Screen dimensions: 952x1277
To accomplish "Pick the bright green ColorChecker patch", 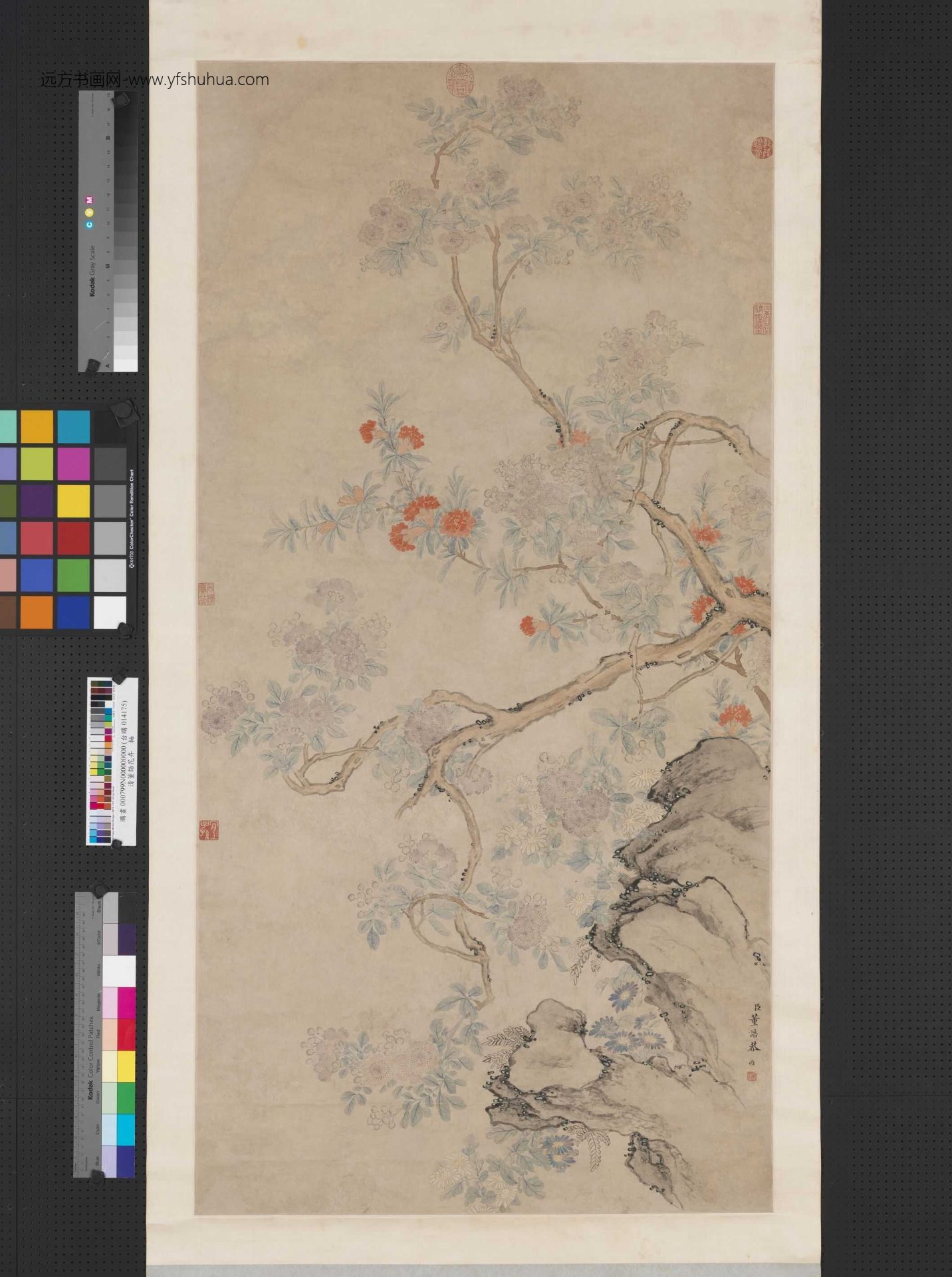I will coord(73,575).
